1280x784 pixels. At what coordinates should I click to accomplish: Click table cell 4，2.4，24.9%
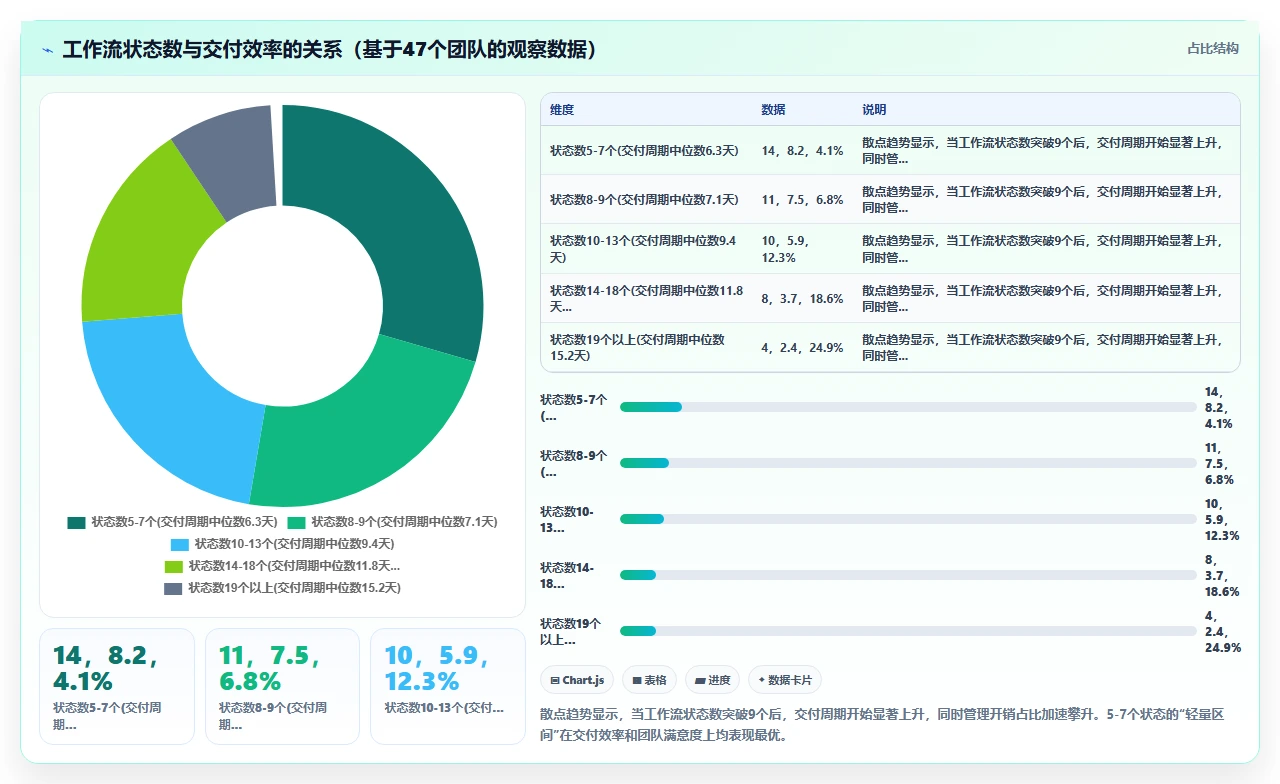[802, 348]
